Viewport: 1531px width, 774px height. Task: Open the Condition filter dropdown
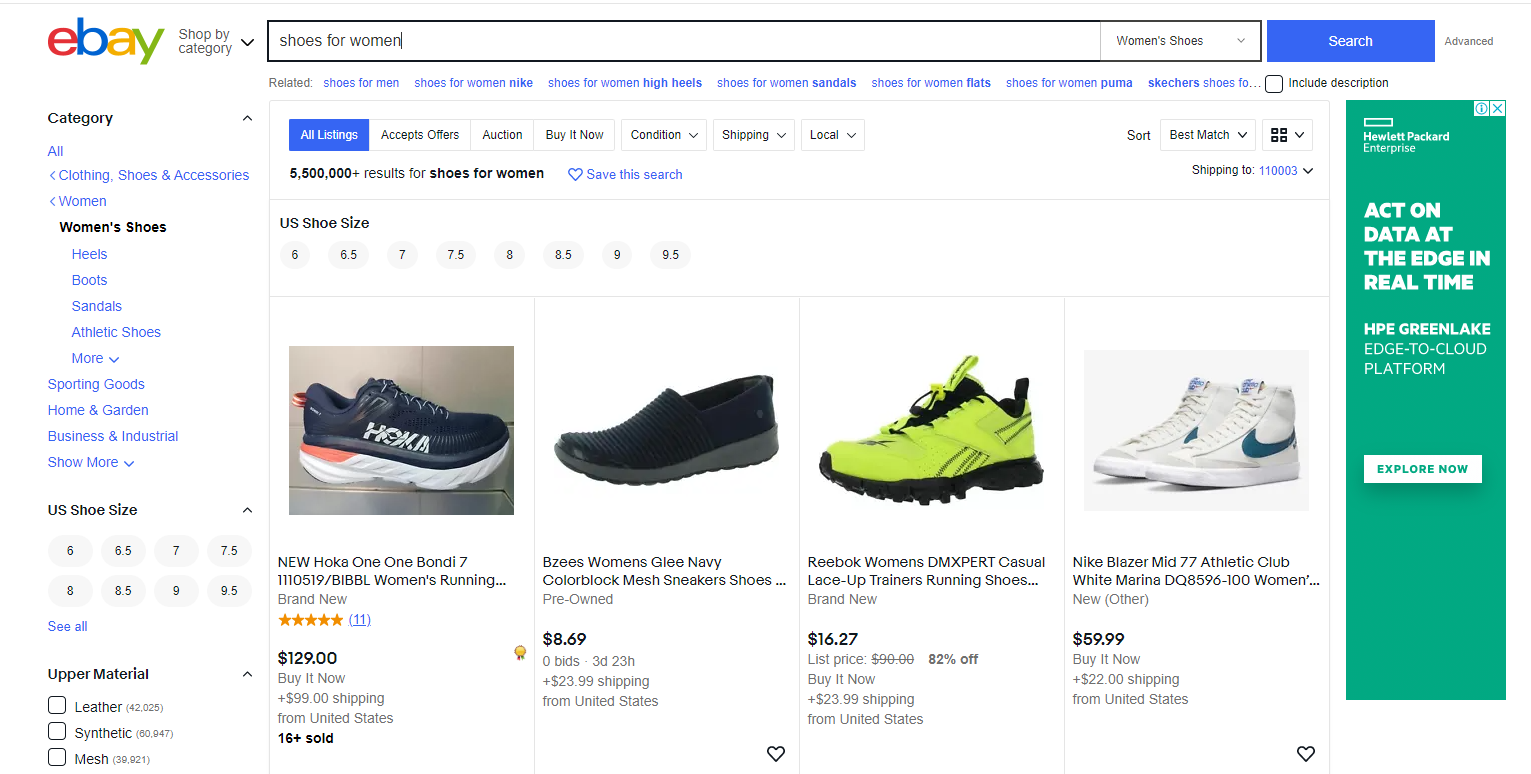(x=664, y=135)
